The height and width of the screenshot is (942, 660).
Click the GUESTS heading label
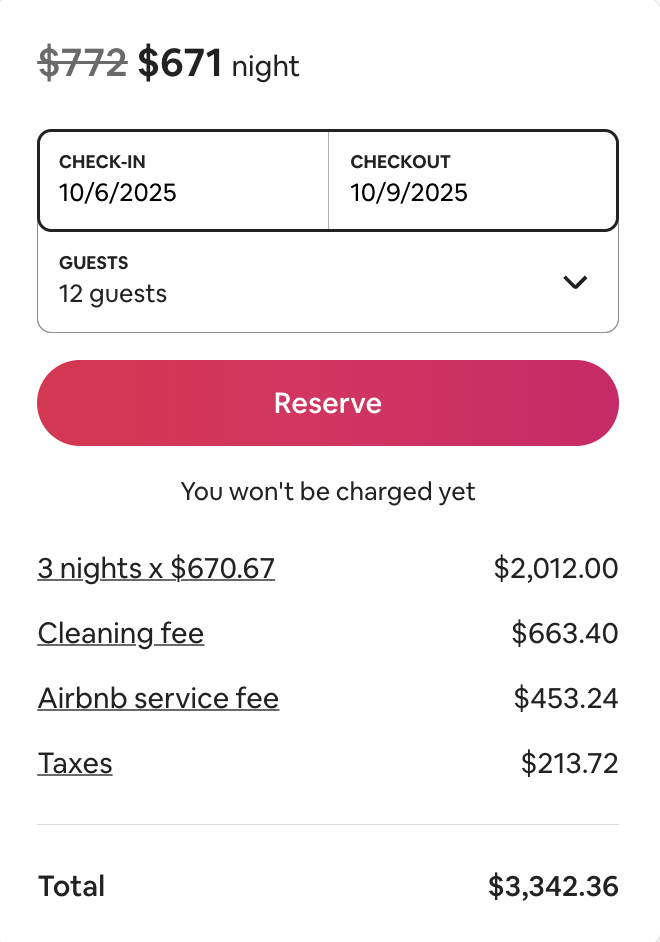(x=94, y=263)
